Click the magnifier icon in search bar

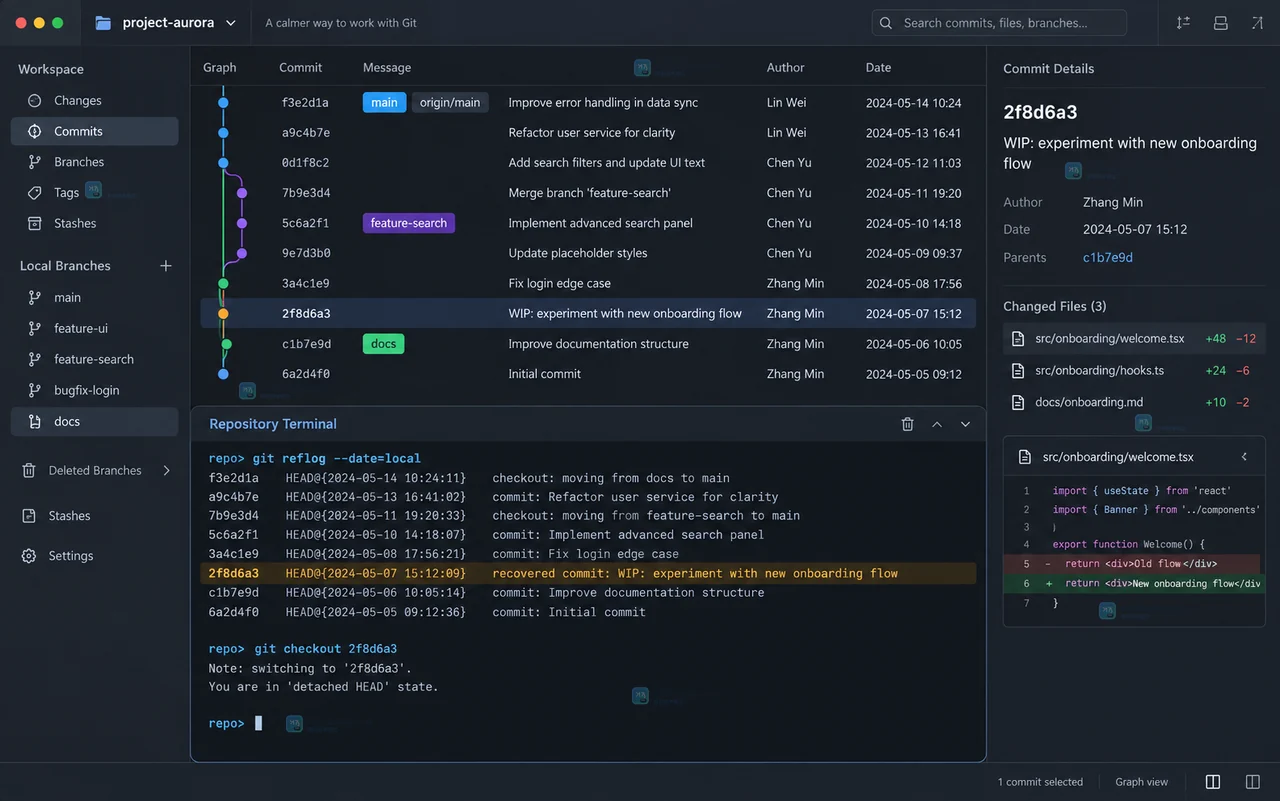click(x=887, y=22)
